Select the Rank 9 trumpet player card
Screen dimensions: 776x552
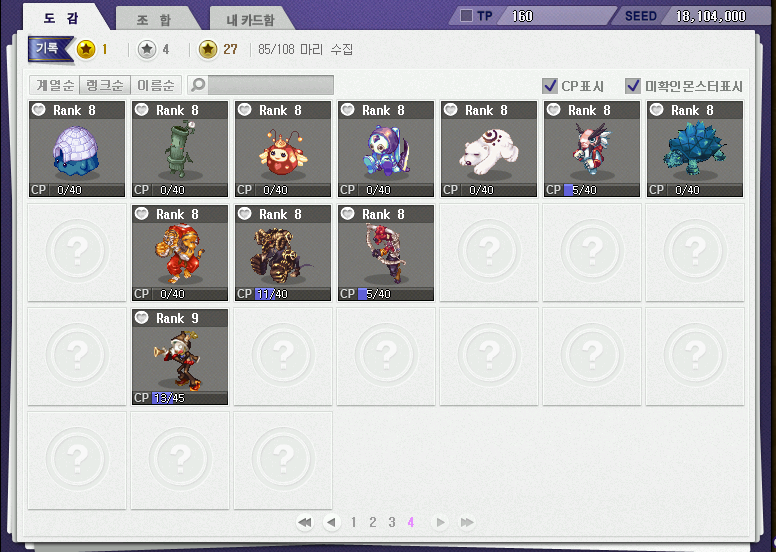180,357
